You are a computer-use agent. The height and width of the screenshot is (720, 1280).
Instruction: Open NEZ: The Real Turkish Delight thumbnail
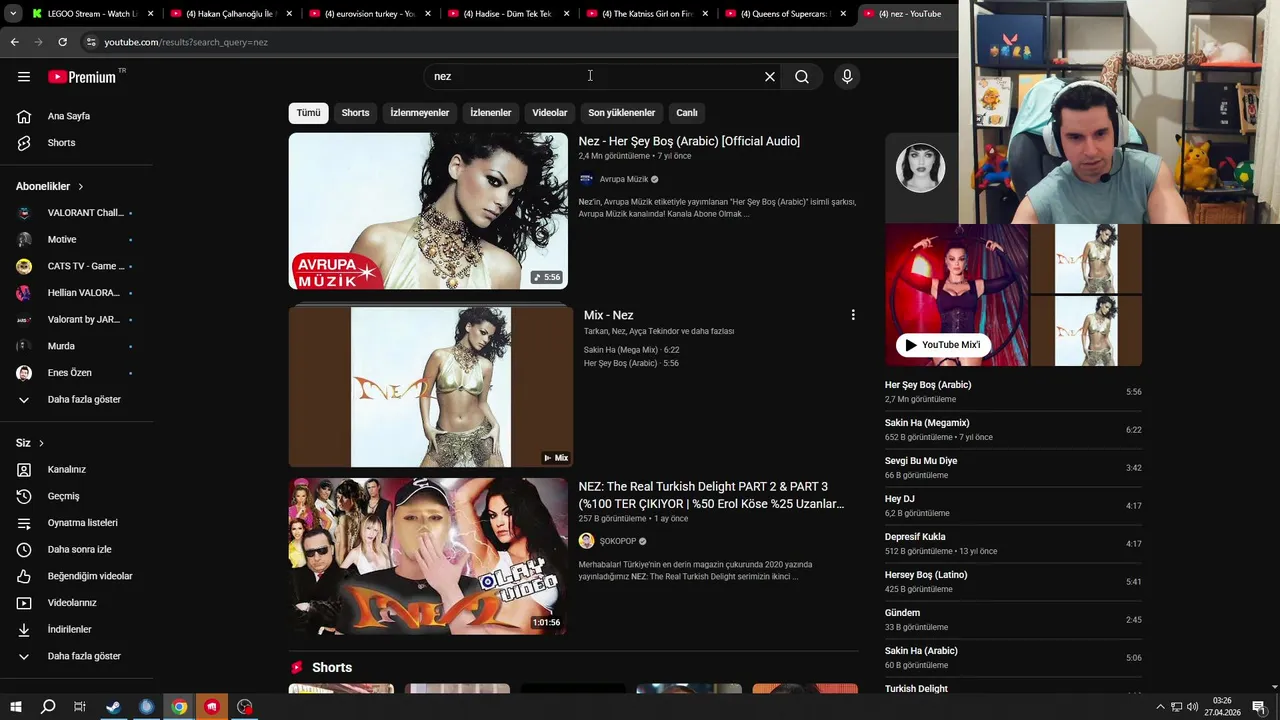pyautogui.click(x=428, y=556)
